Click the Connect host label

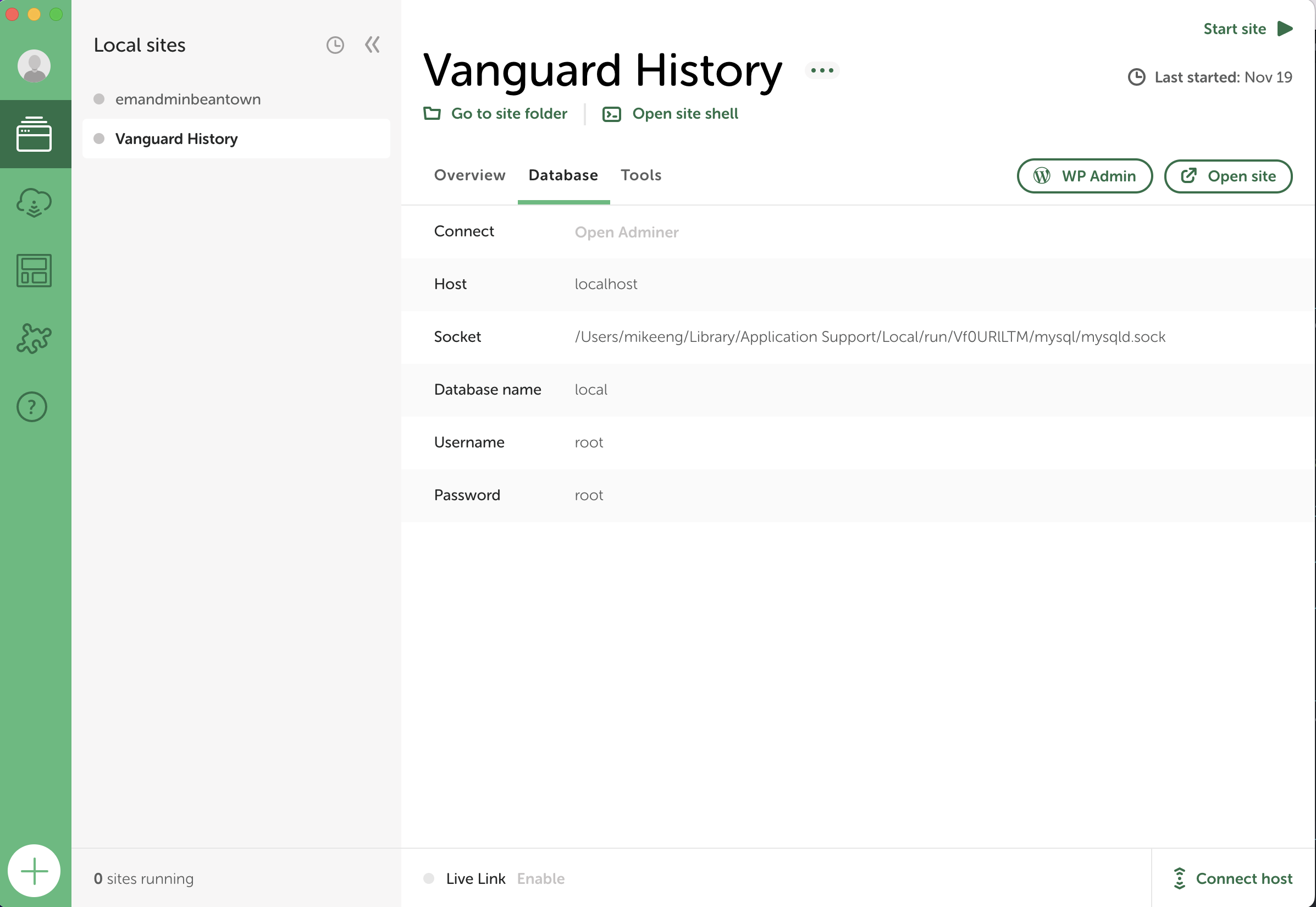coord(1245,878)
